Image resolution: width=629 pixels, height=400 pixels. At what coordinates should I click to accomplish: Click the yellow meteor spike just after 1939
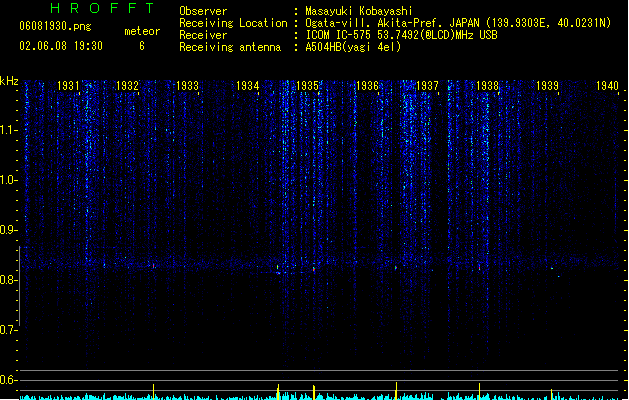(551, 394)
